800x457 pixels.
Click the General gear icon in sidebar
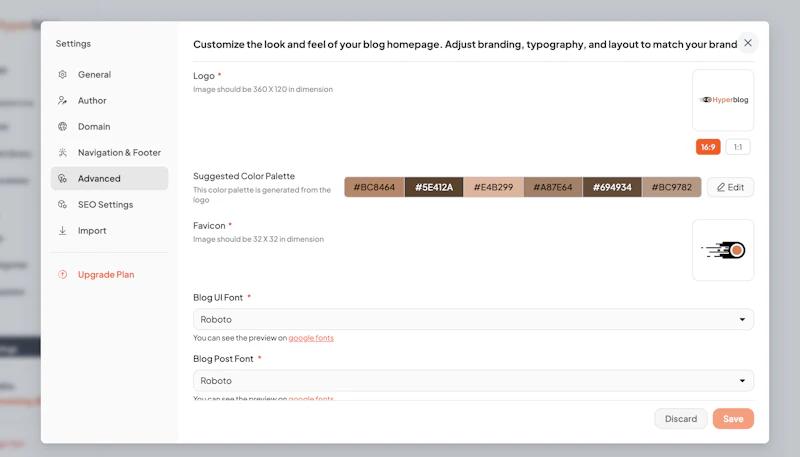coord(62,74)
